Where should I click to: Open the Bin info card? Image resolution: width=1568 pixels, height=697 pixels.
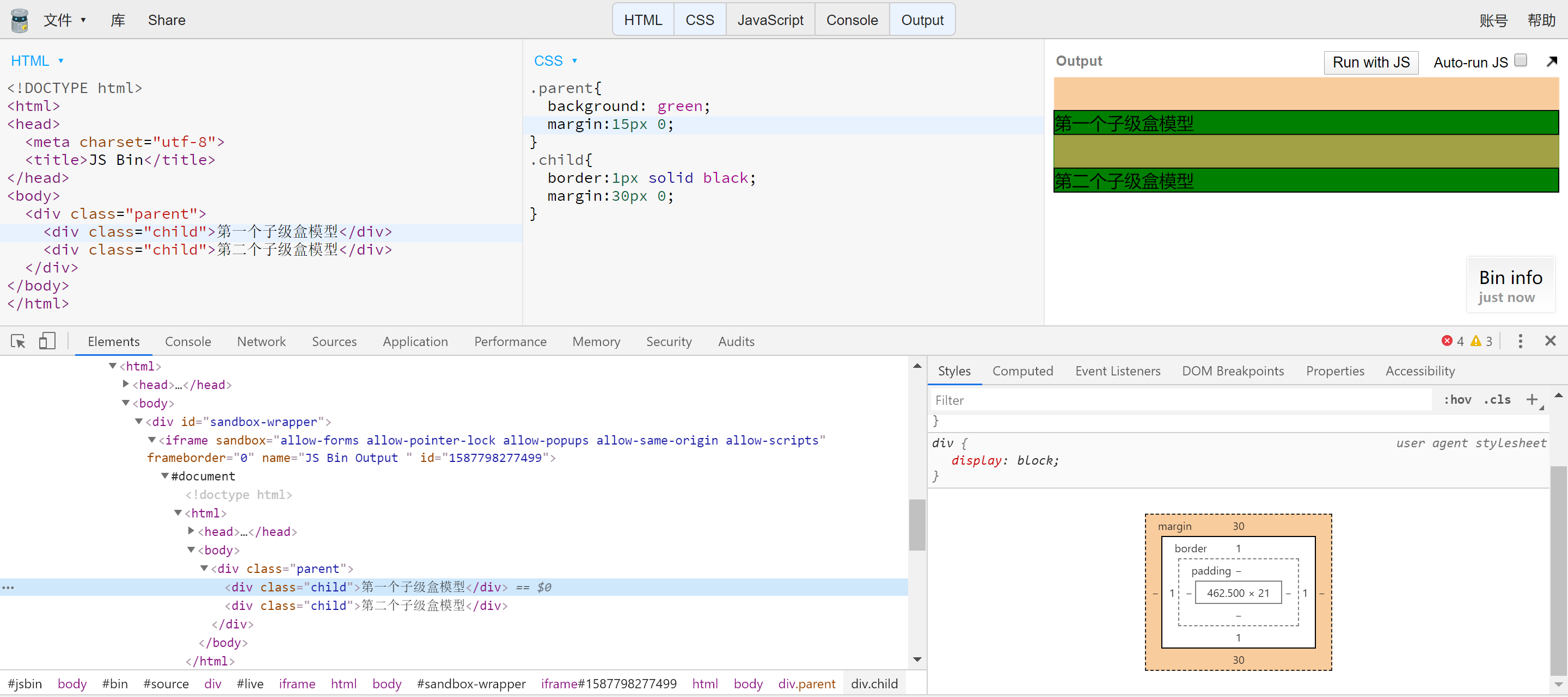point(1510,285)
